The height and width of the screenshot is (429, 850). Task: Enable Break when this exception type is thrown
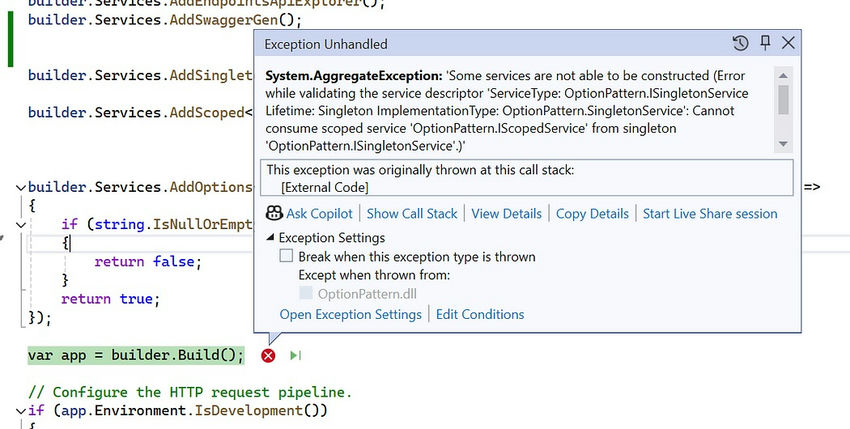point(286,256)
